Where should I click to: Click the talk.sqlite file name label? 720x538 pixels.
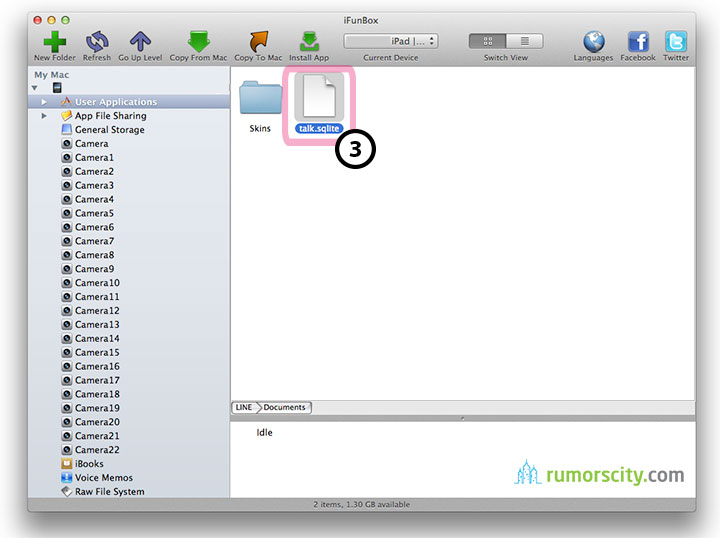pyautogui.click(x=319, y=129)
